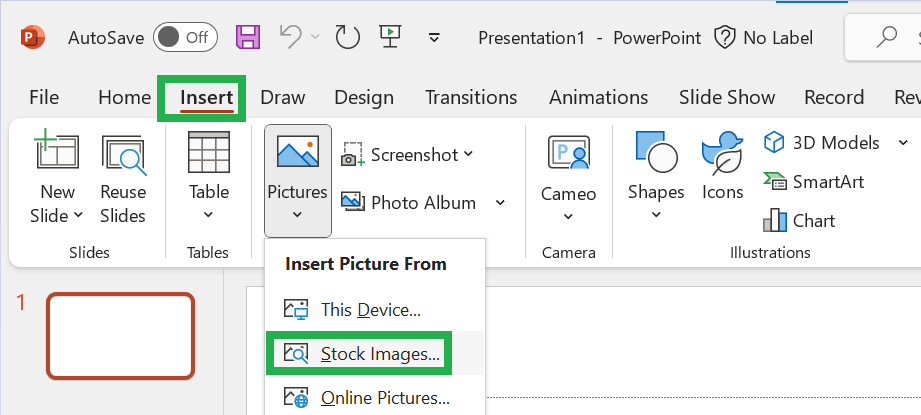Click the Cameo icon
Viewport: 921px width, 415px height.
(569, 154)
